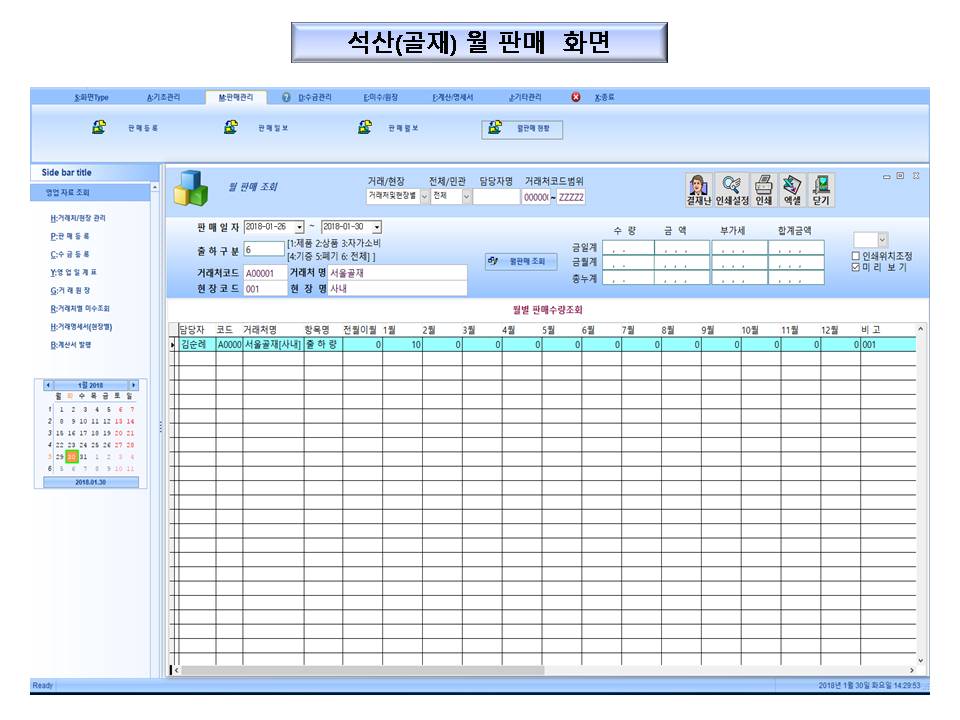Open 인쇄설정 print settings icon

point(731,189)
